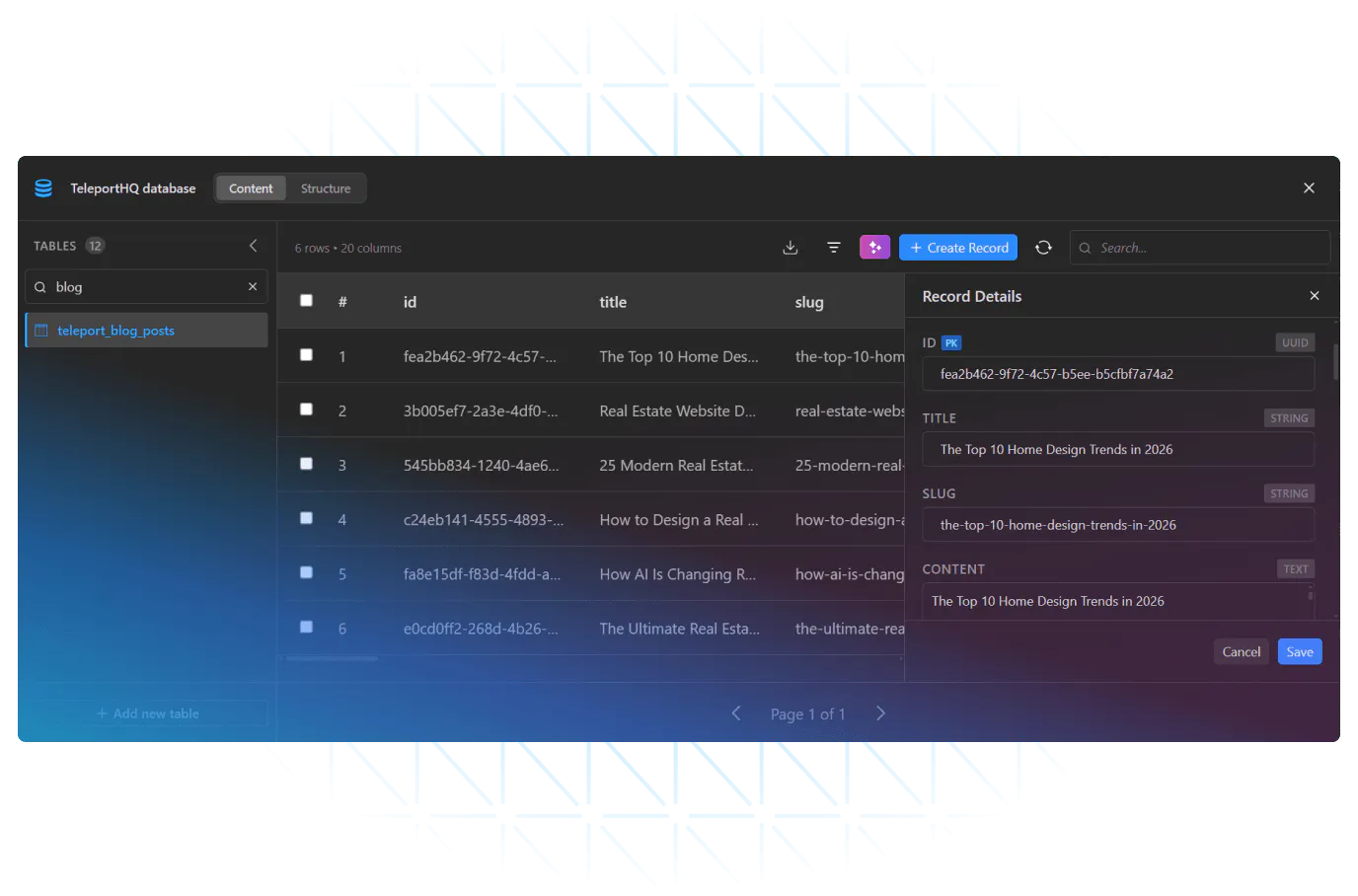Viewport: 1358px width, 896px height.
Task: Collapse the Tables sidebar chevron
Action: click(253, 246)
